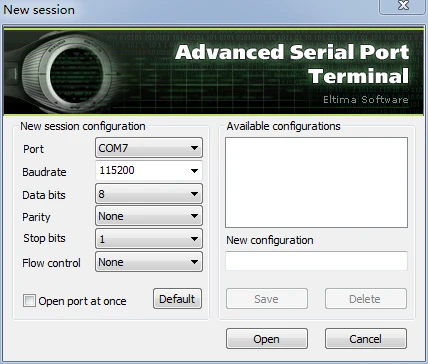This screenshot has height=364, width=428.
Task: Click the Eltima Software text in banner
Action: [x=366, y=100]
